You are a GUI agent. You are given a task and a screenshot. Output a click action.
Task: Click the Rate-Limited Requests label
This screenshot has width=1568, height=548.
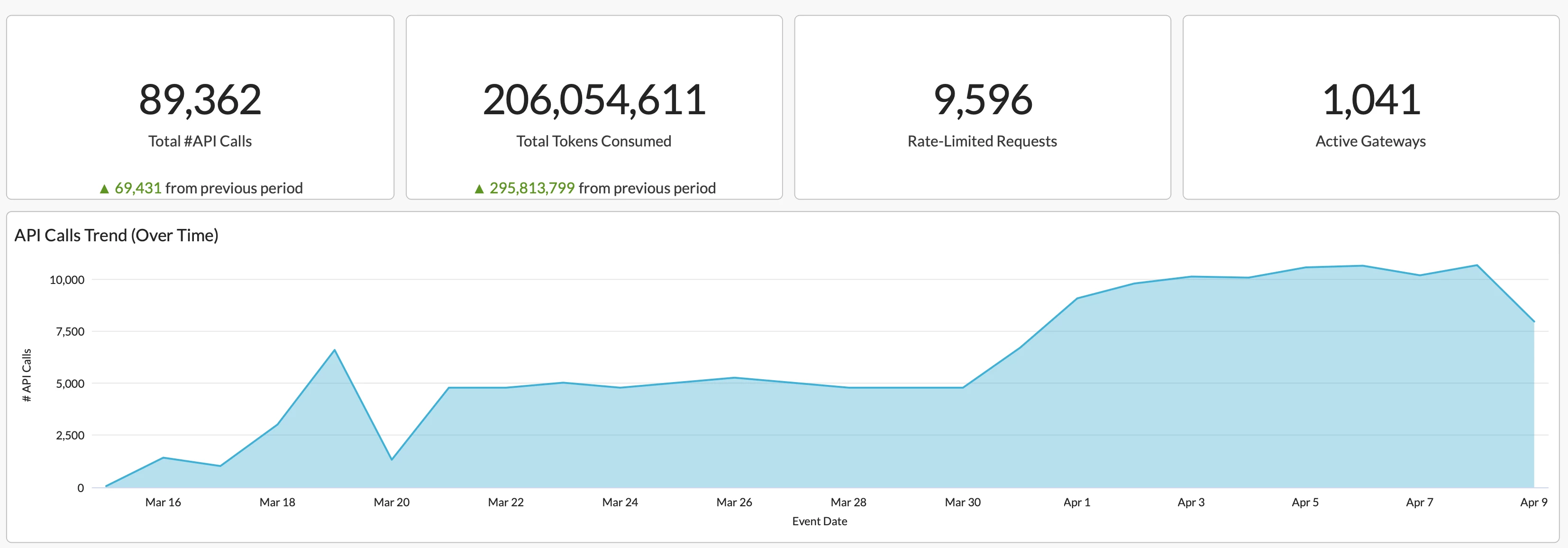click(x=982, y=141)
